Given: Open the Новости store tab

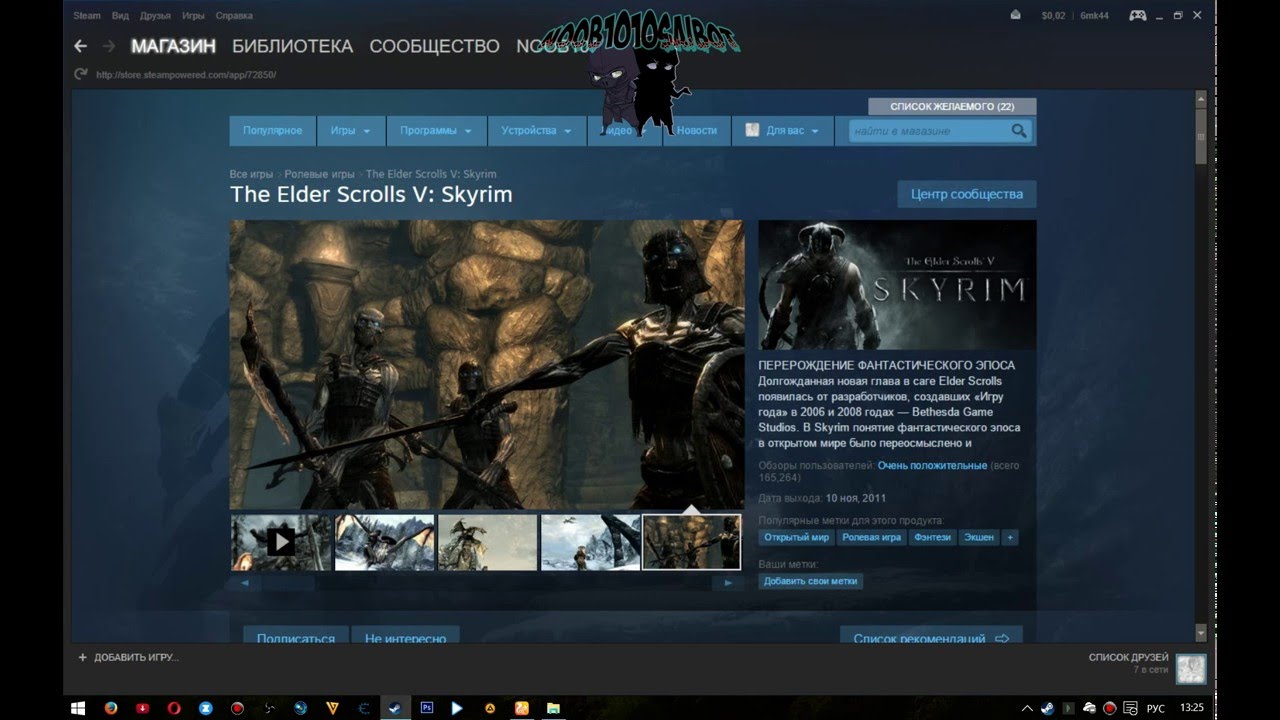Looking at the screenshot, I should click(696, 131).
